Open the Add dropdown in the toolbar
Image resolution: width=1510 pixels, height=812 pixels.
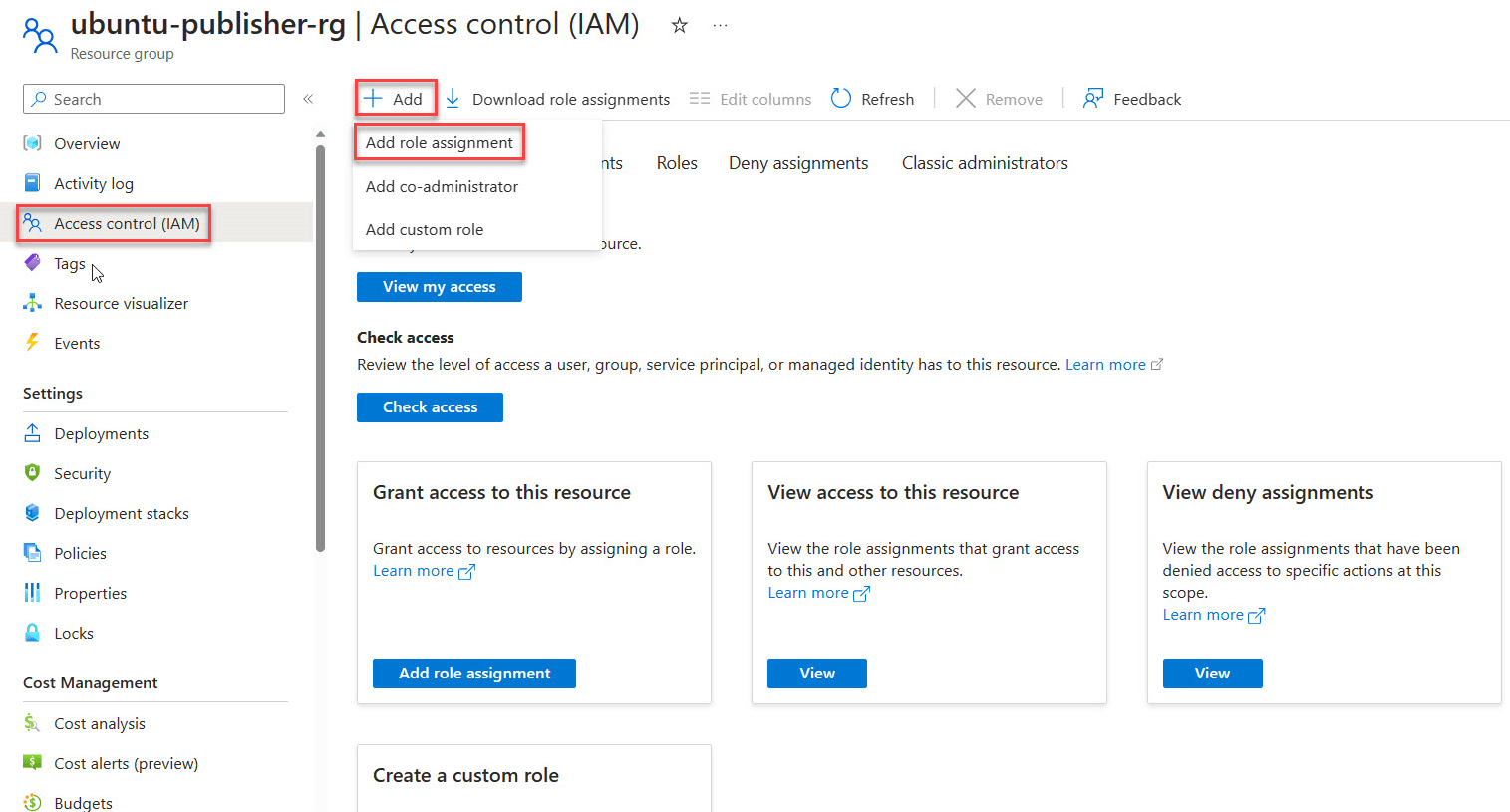395,98
